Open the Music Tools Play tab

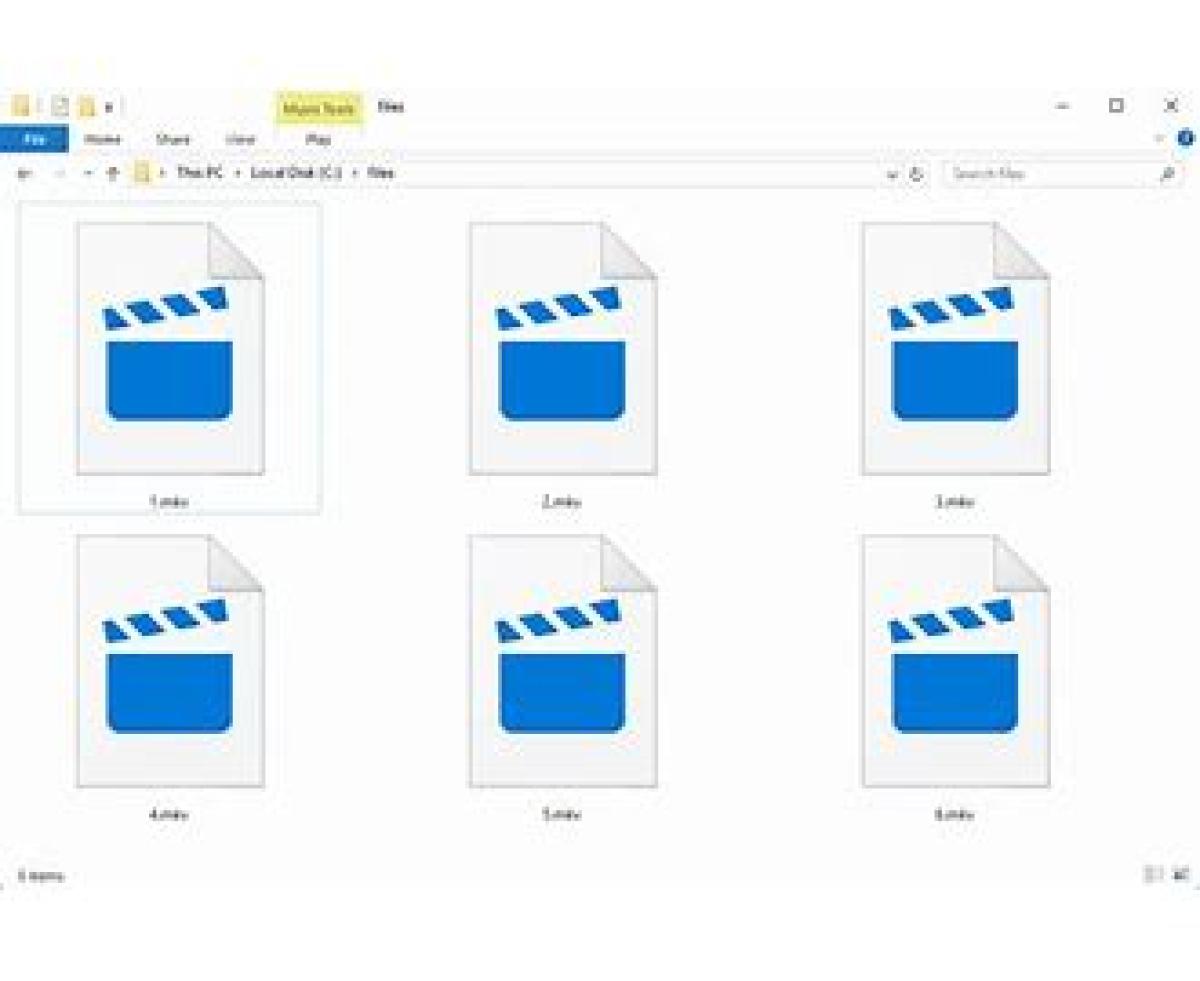point(318,139)
